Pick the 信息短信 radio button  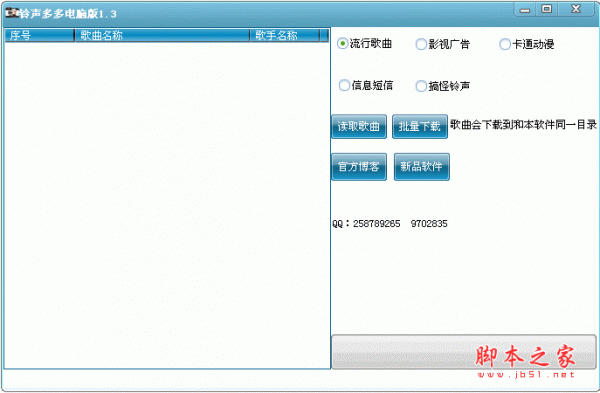(366, 85)
